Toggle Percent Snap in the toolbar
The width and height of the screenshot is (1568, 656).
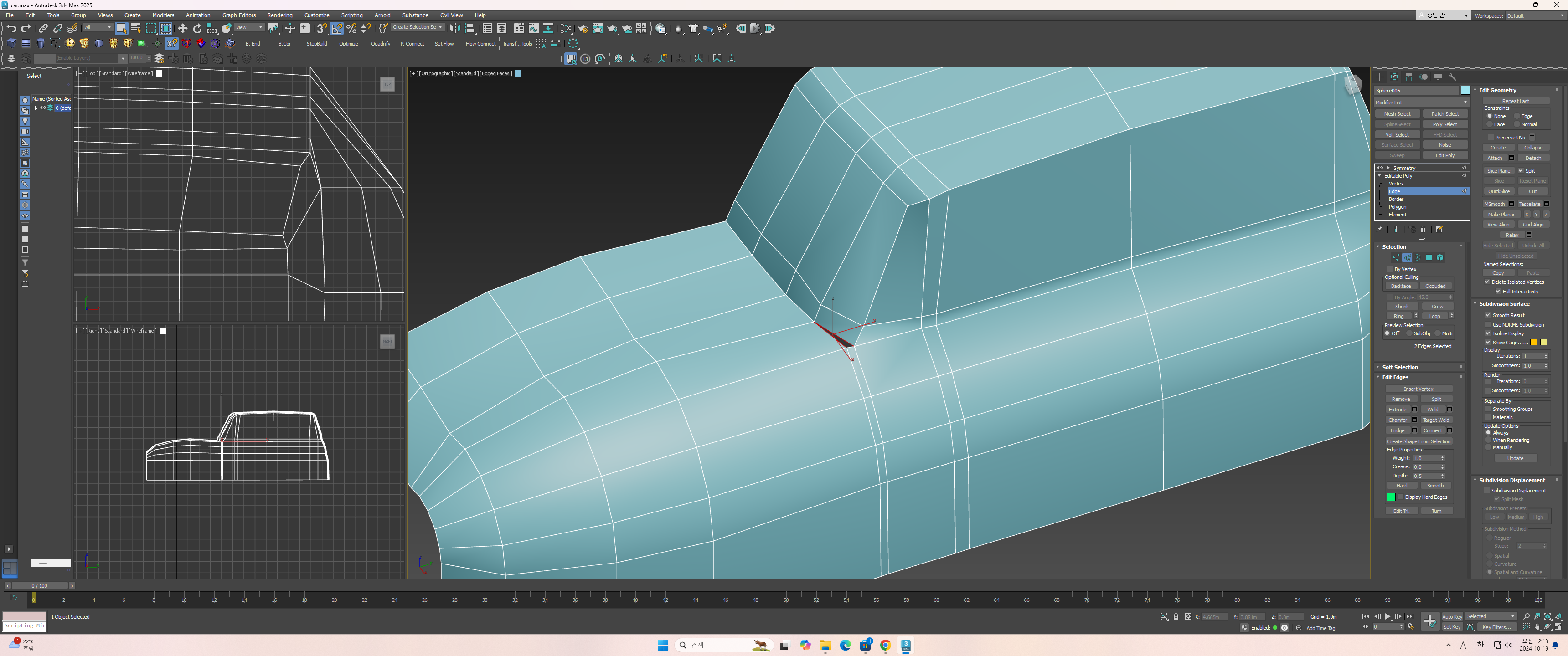click(351, 29)
